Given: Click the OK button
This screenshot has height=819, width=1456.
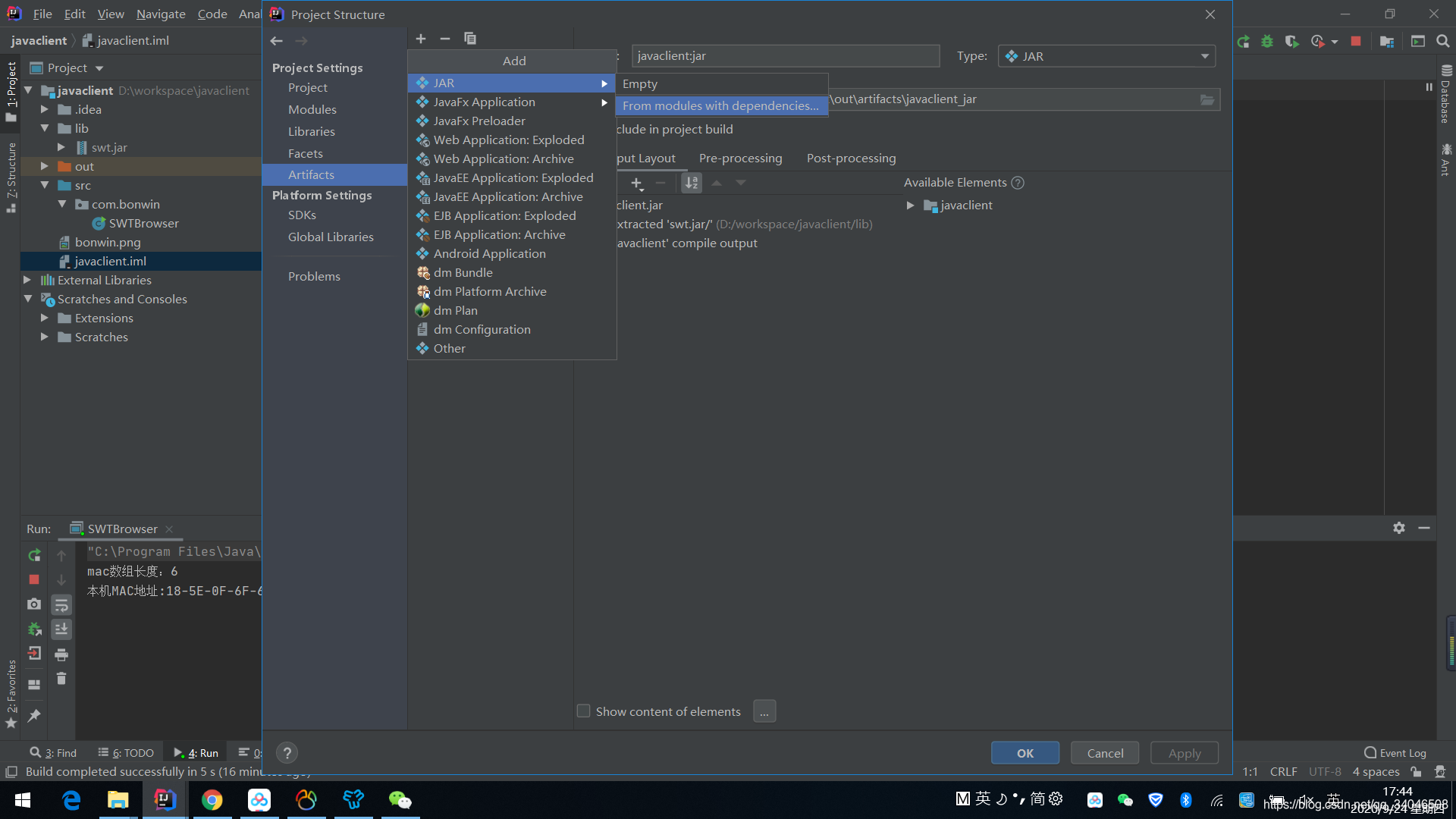Looking at the screenshot, I should point(1025,753).
